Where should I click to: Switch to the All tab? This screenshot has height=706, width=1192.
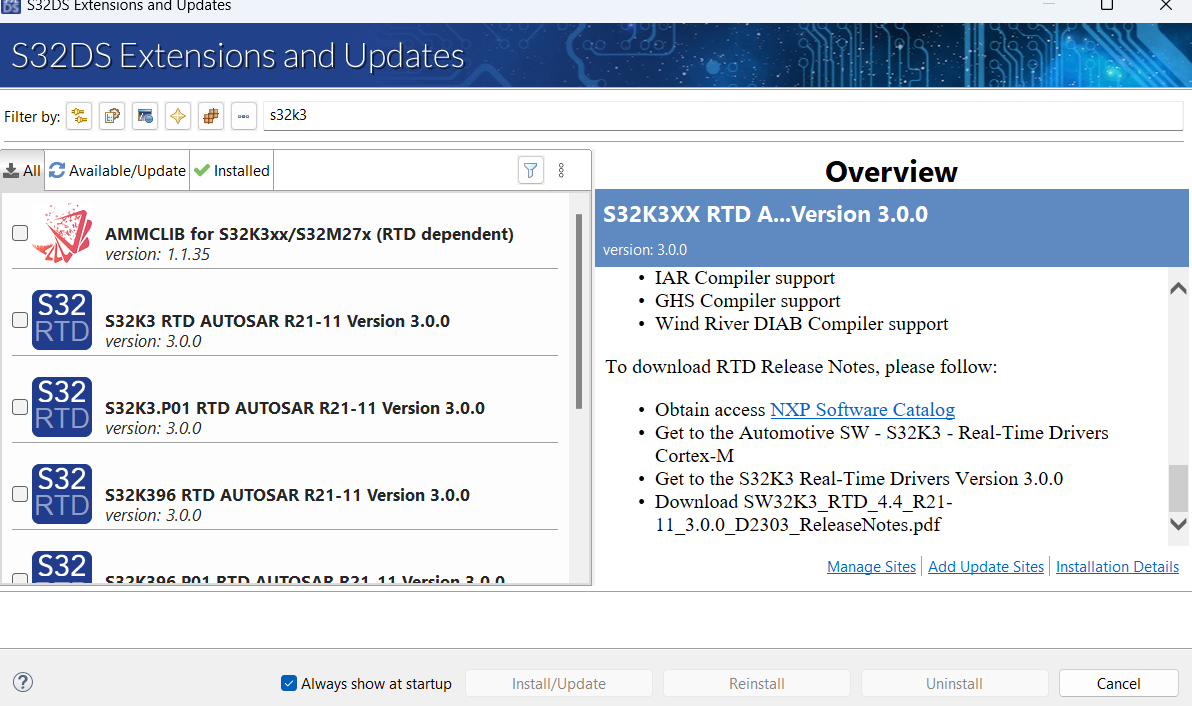[23, 170]
